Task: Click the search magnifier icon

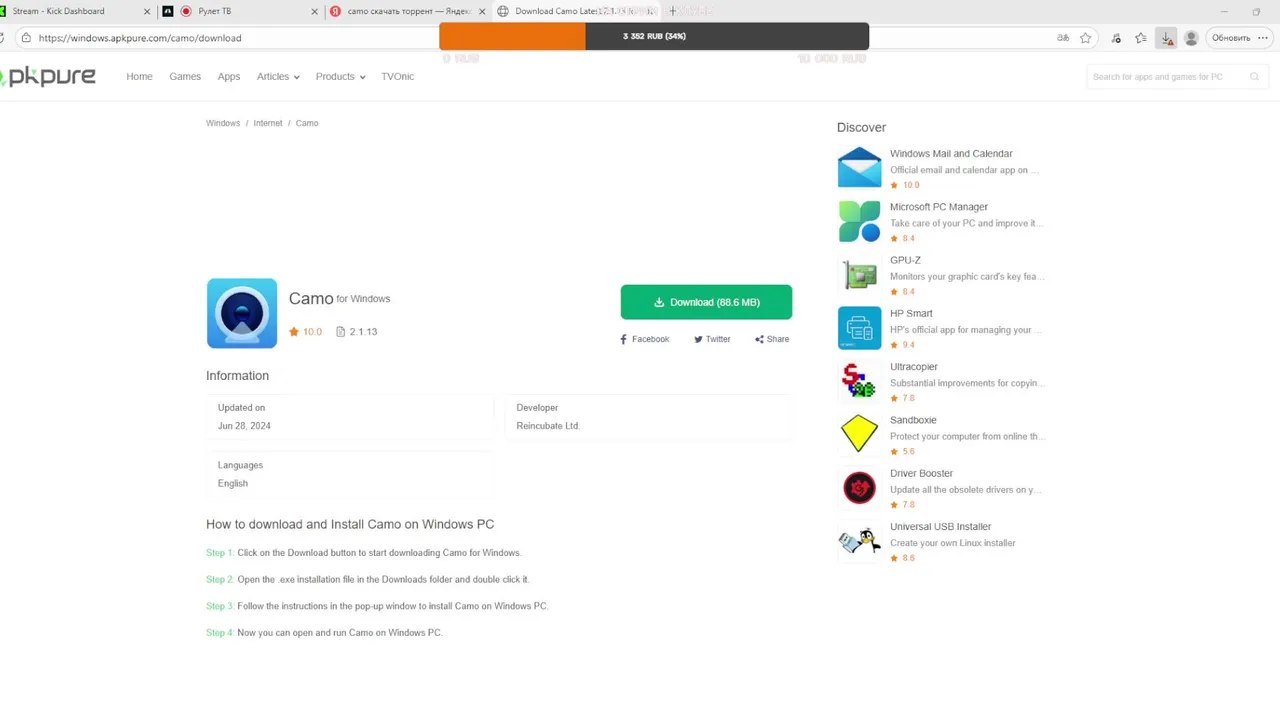Action: pos(1254,77)
